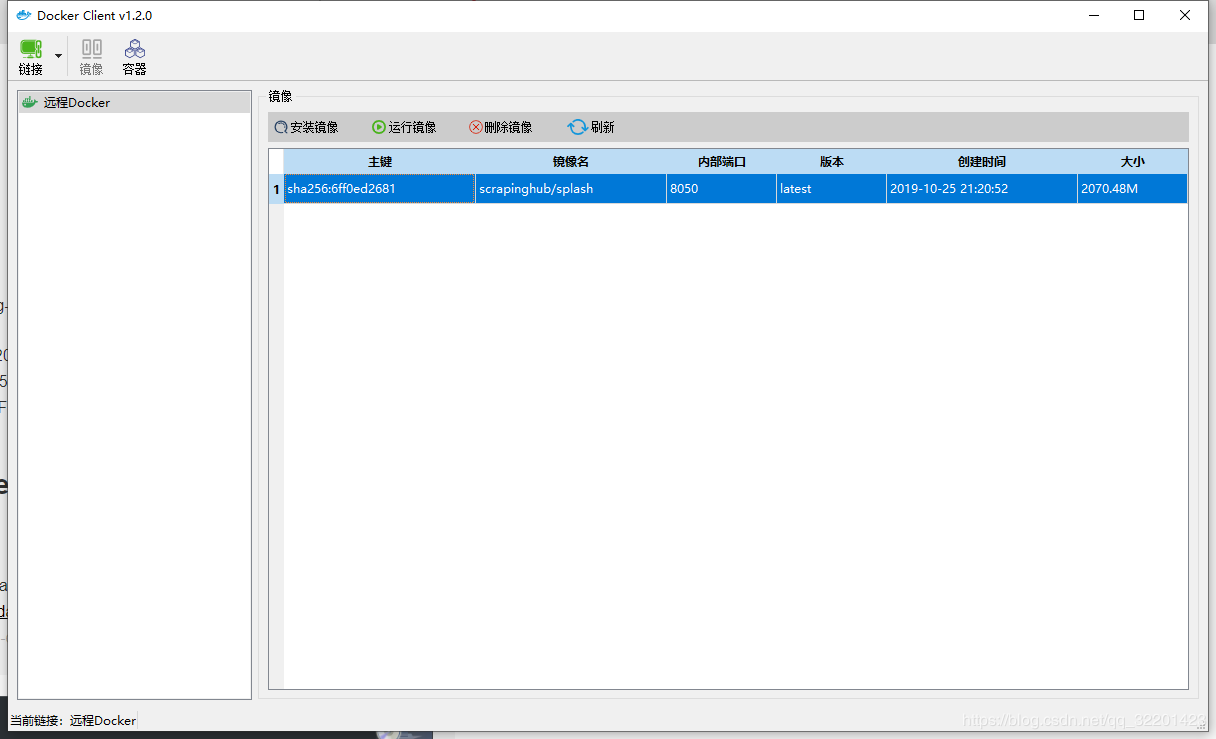Sort by the 镜像名 column header
The image size is (1216, 739).
(571, 161)
